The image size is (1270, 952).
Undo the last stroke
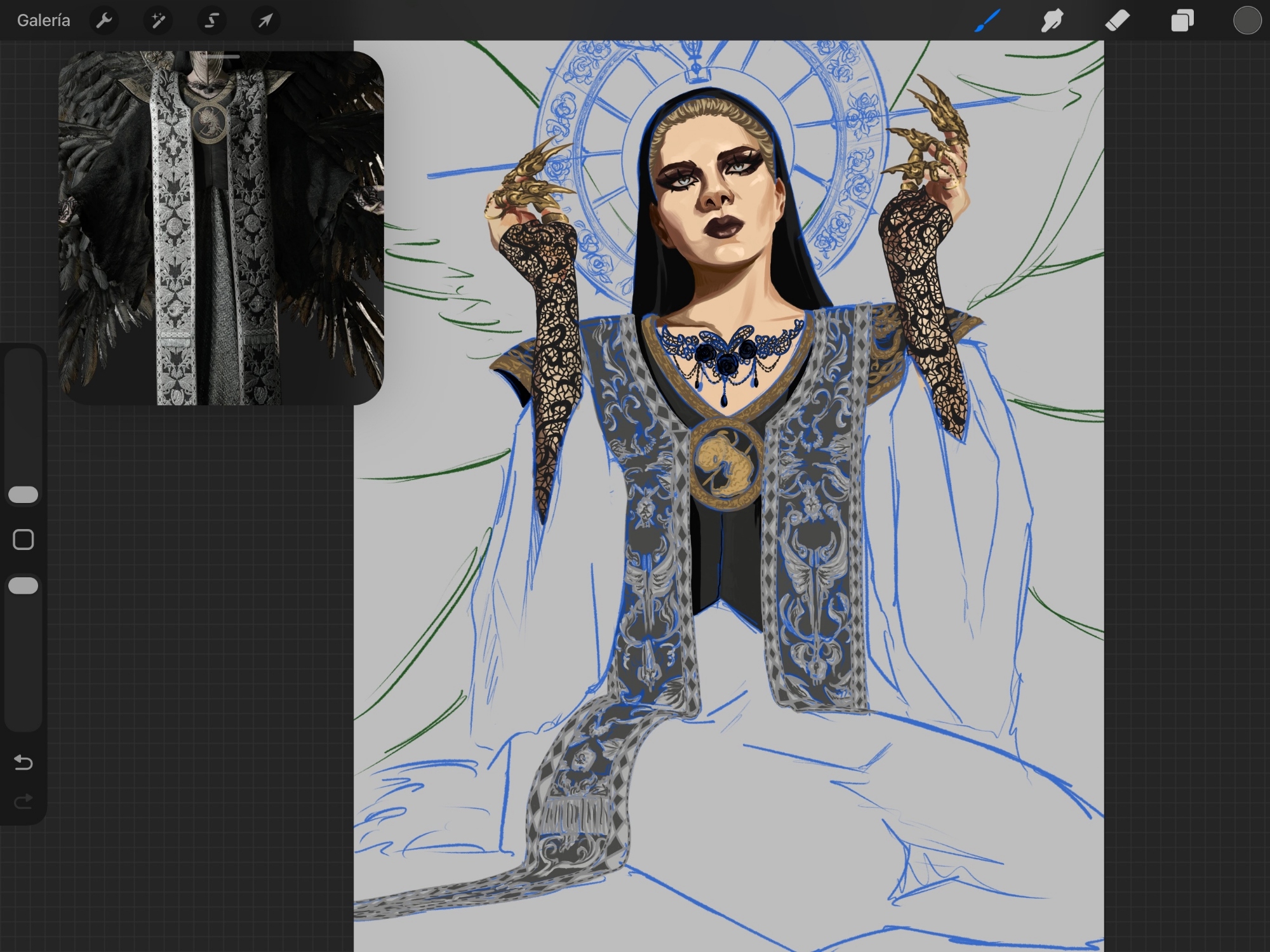tap(23, 761)
